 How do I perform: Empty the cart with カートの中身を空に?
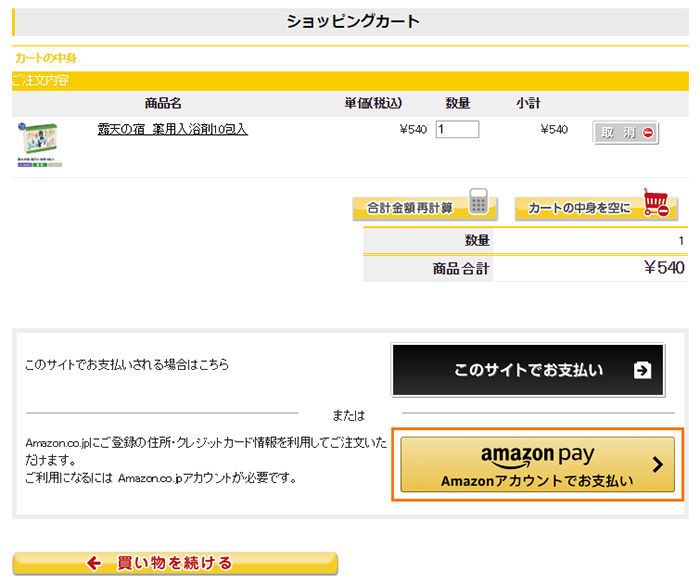[x=578, y=208]
